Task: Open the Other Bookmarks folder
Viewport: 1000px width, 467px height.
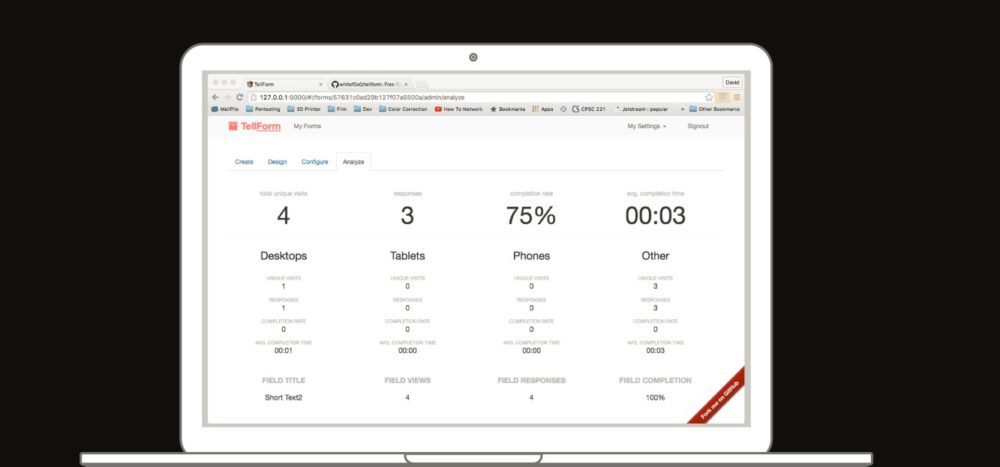Action: point(717,109)
